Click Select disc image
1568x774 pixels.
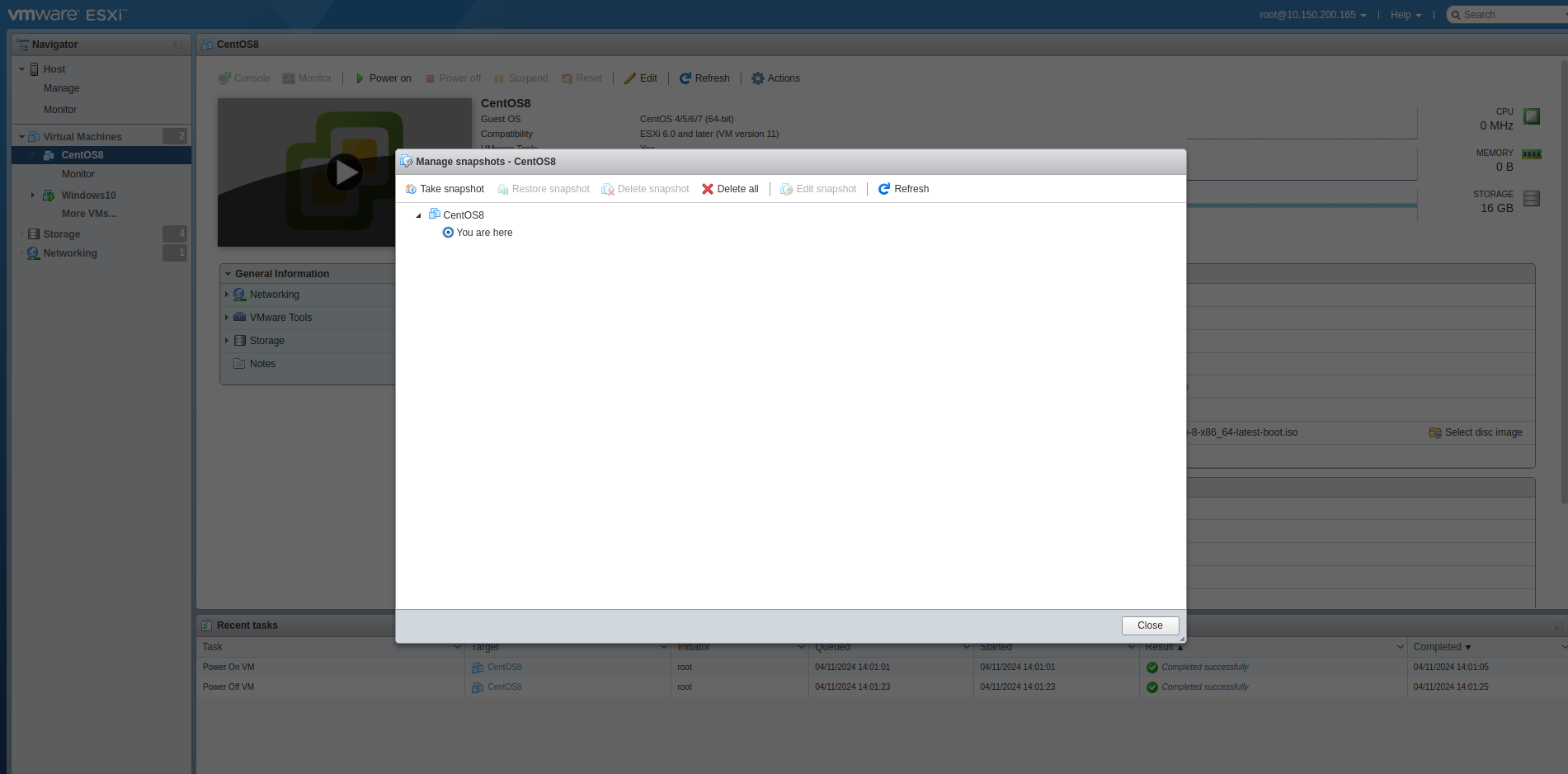[1476, 432]
